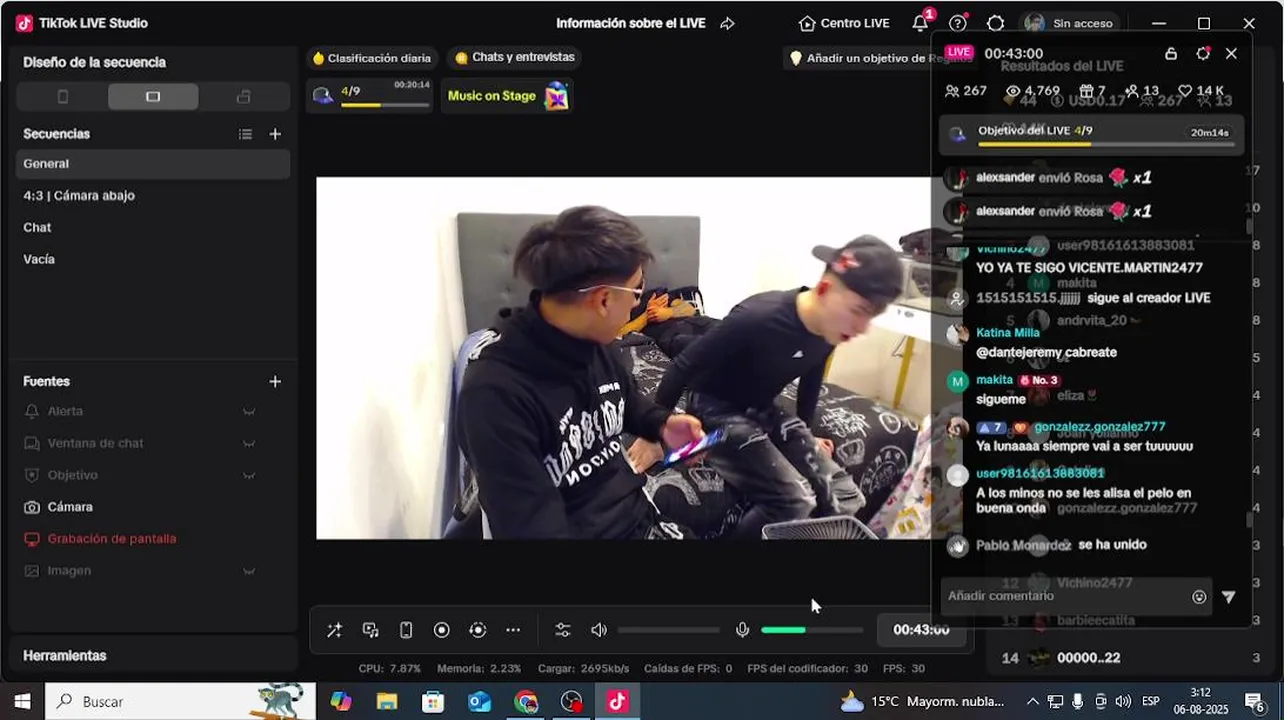
Task: Open Clasificación diaria ranking
Action: [x=371, y=58]
